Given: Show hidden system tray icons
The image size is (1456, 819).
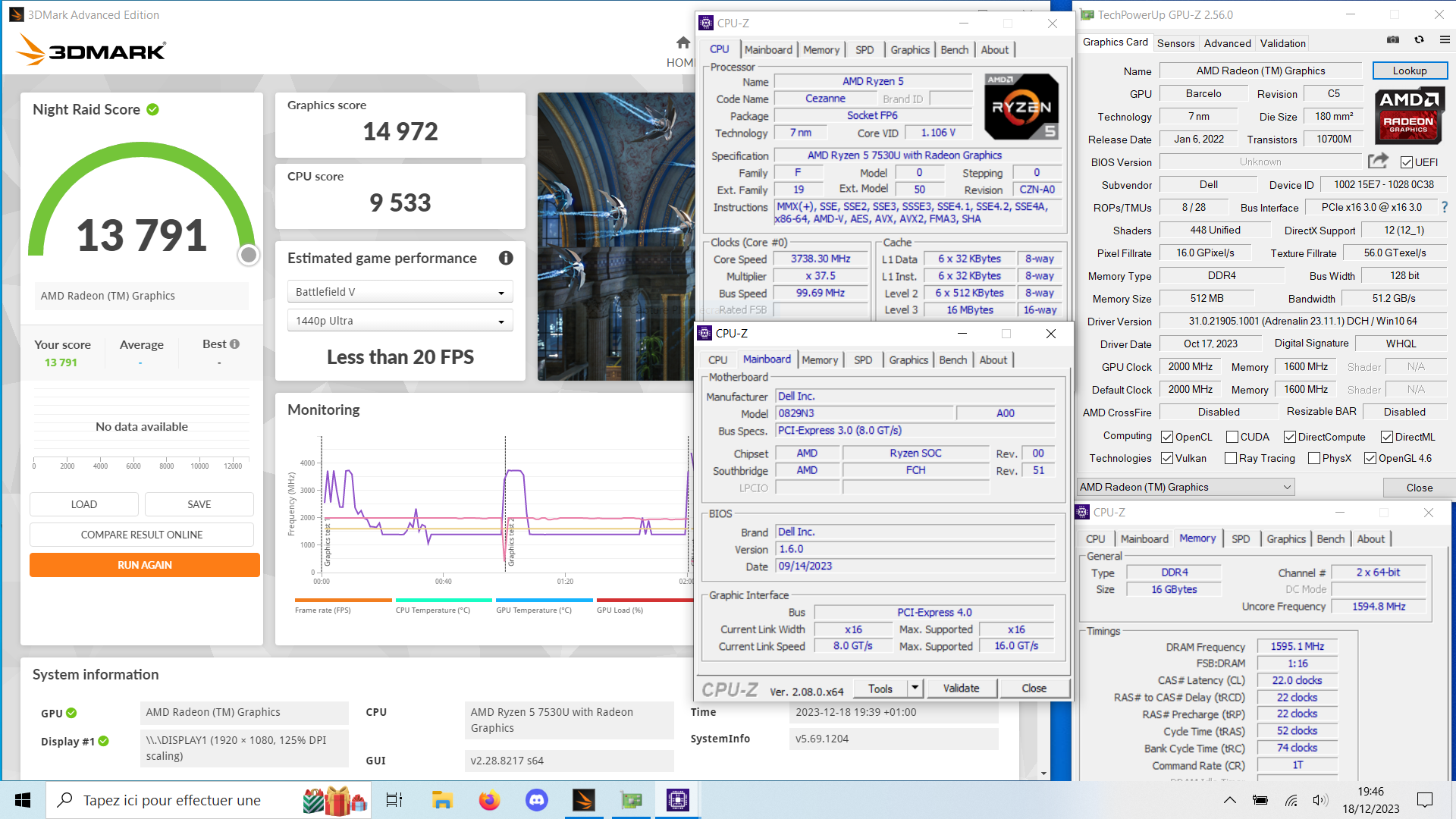Looking at the screenshot, I should tap(1230, 800).
